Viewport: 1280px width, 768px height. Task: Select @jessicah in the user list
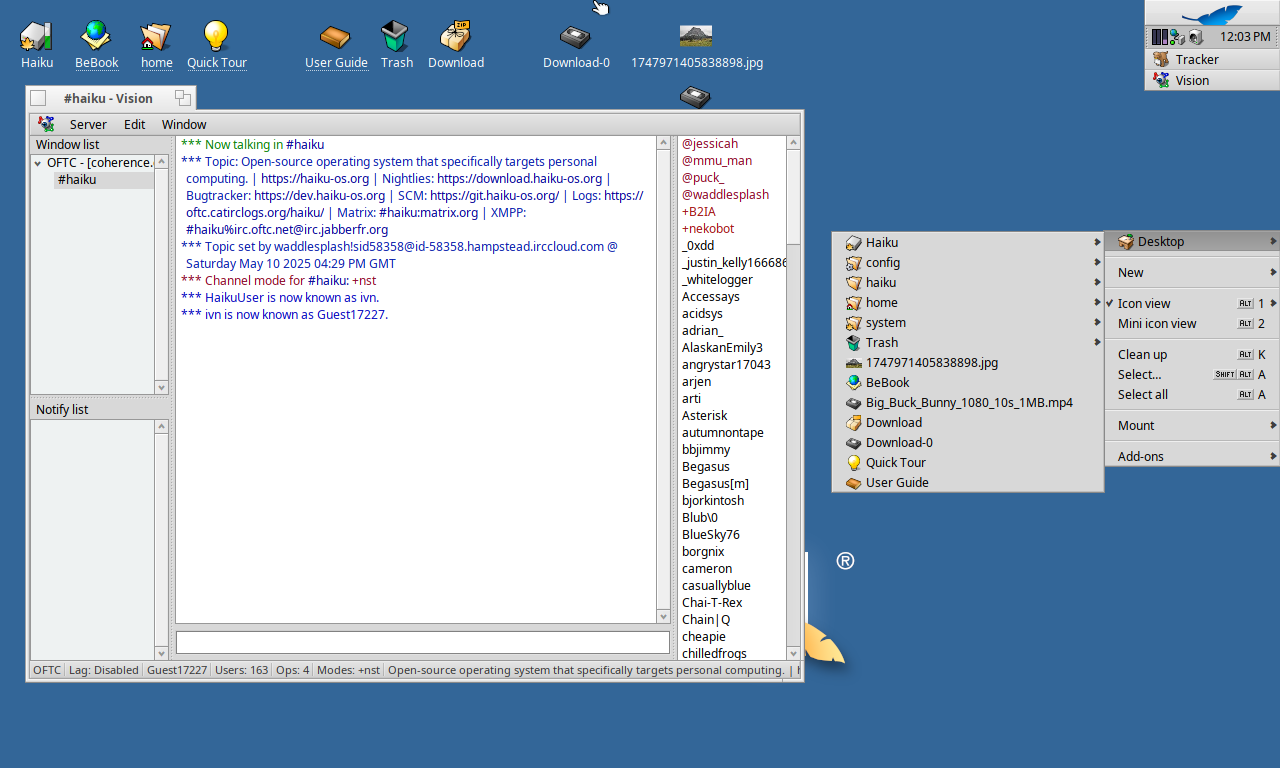coord(710,144)
